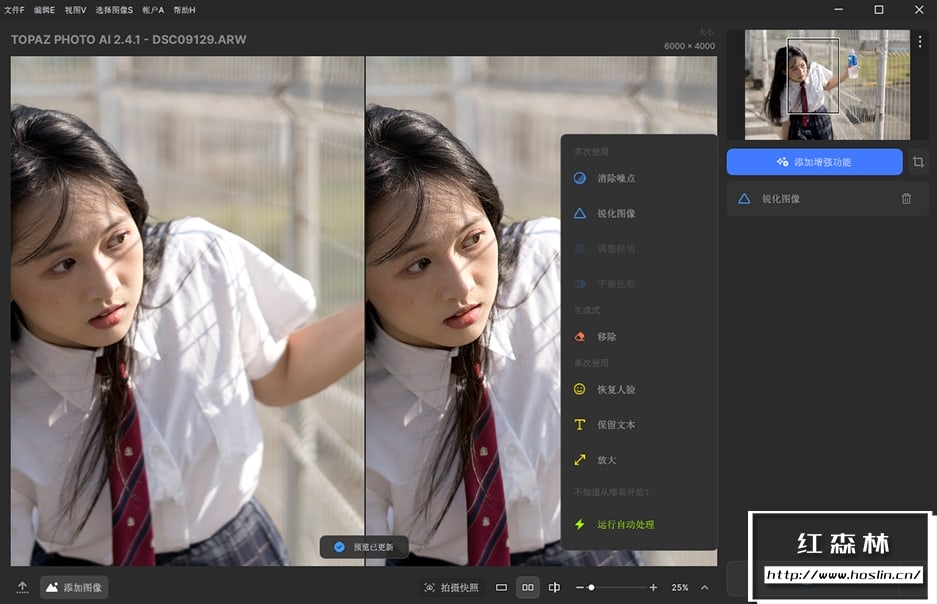
Task: Click the disabled 调整照明 option
Action: 639,249
